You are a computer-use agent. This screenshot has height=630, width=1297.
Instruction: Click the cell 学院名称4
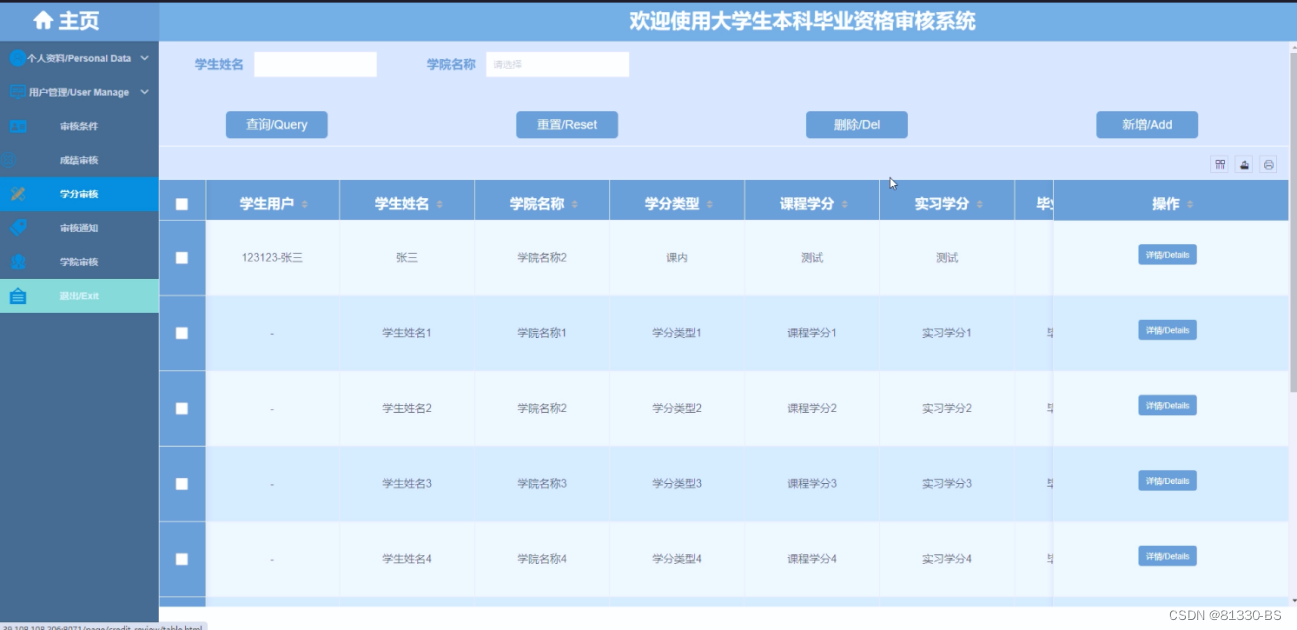pos(542,559)
